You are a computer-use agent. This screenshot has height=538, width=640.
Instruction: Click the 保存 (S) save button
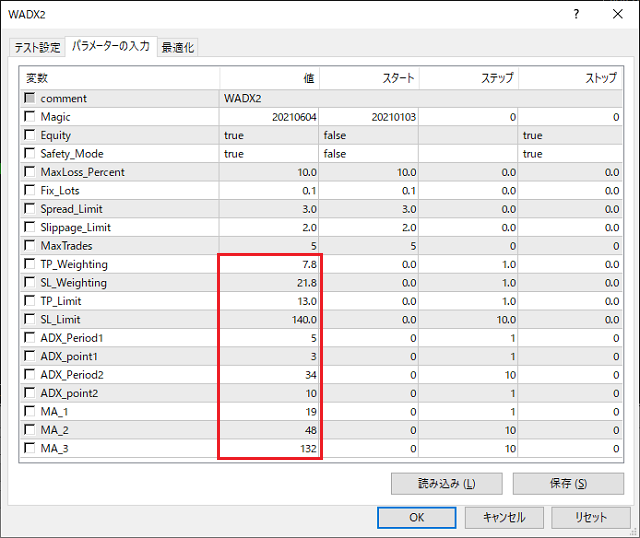[568, 484]
